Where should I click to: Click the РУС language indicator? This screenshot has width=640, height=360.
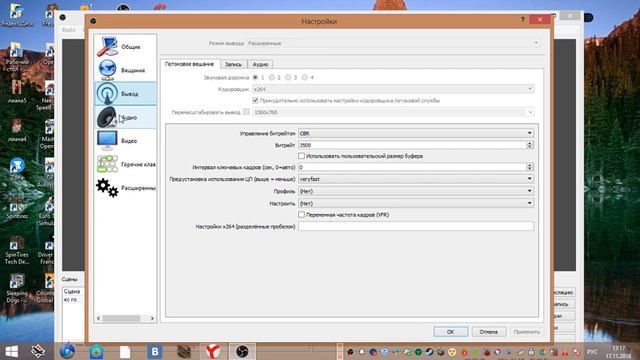pos(592,352)
